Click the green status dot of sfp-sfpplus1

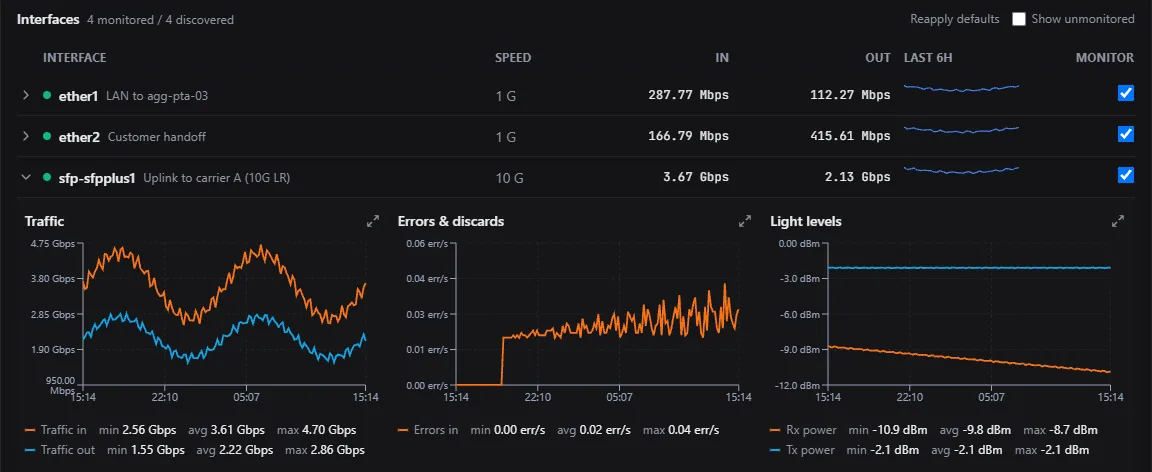[47, 177]
